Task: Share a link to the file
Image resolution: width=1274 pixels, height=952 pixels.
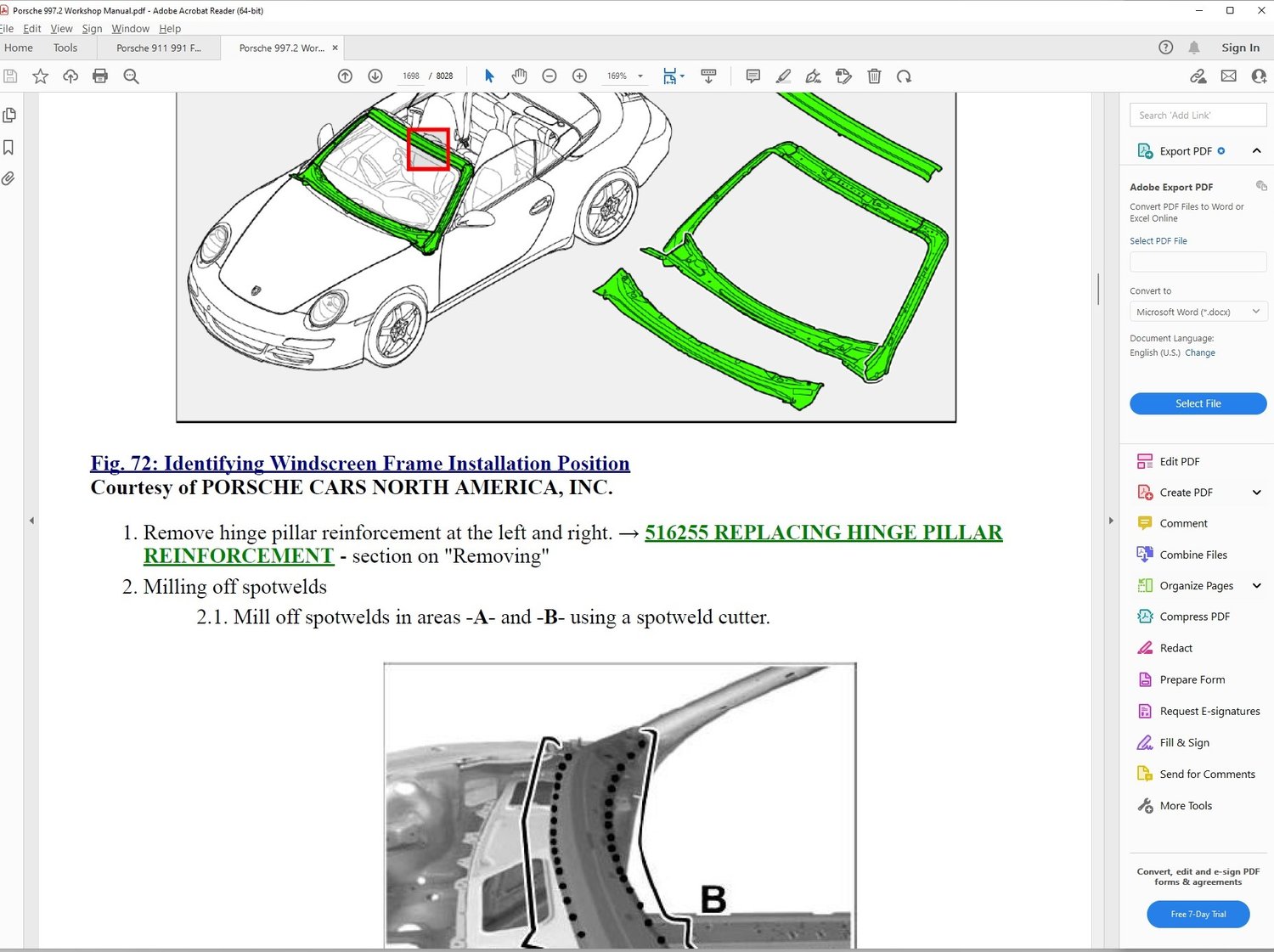Action: click(1198, 76)
